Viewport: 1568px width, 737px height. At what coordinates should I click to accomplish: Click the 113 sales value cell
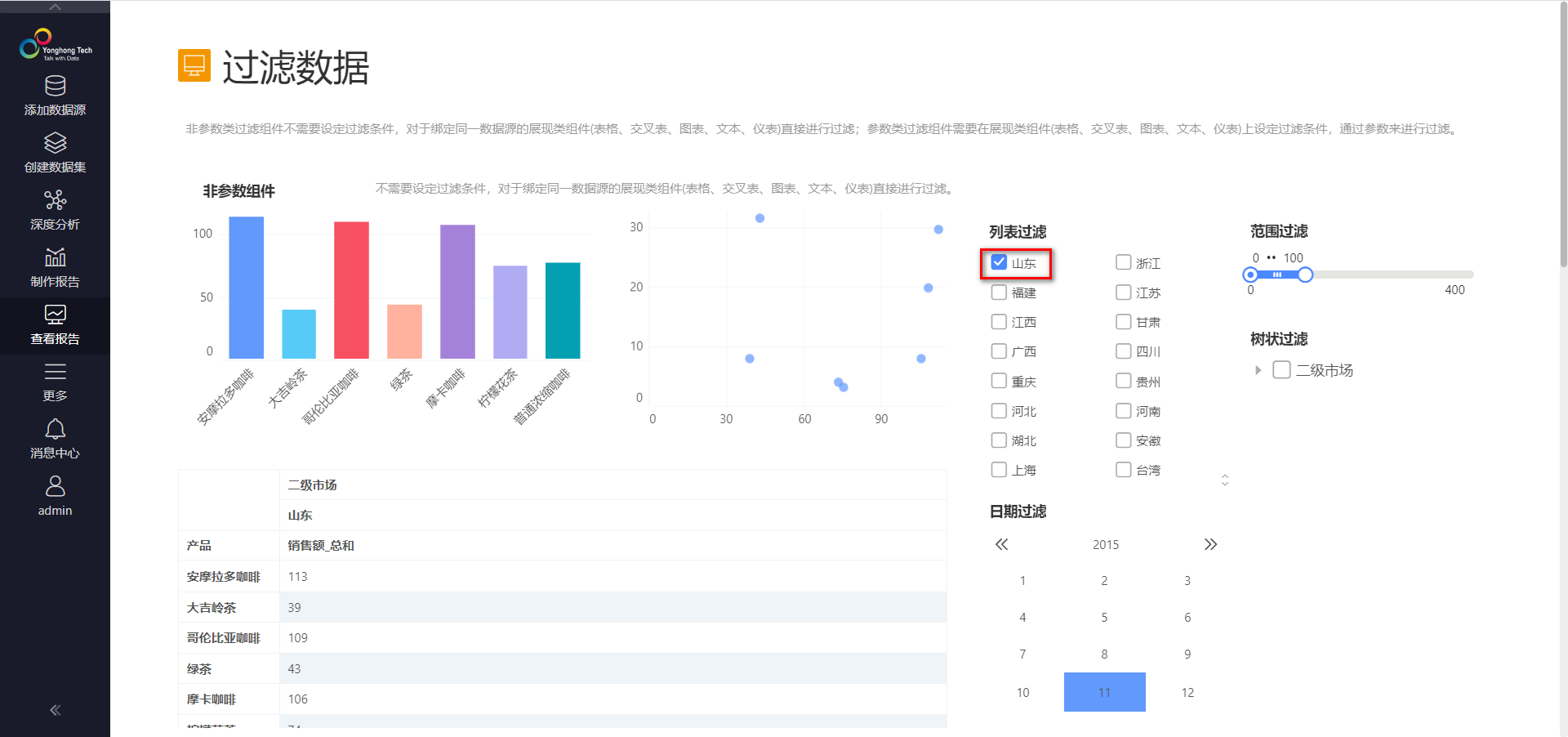pyautogui.click(x=613, y=576)
